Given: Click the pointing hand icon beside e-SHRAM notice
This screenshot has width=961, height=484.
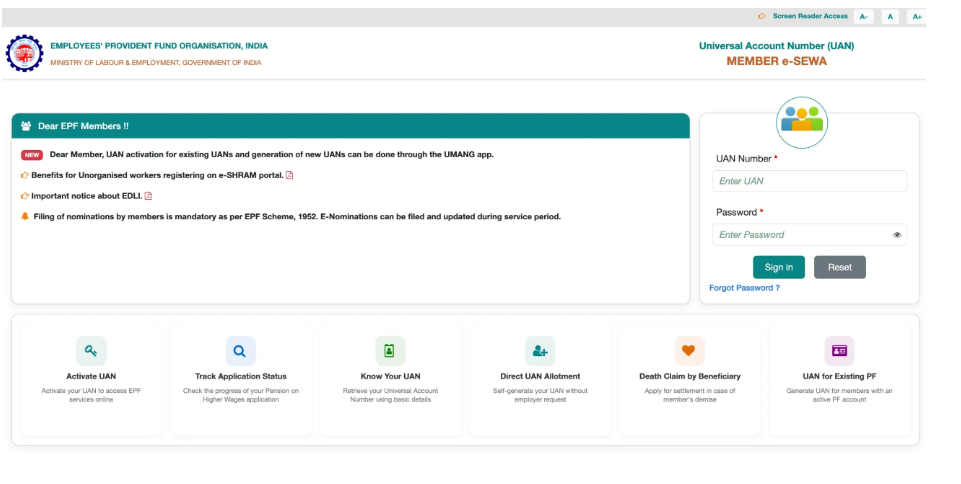Looking at the screenshot, I should point(25,175).
